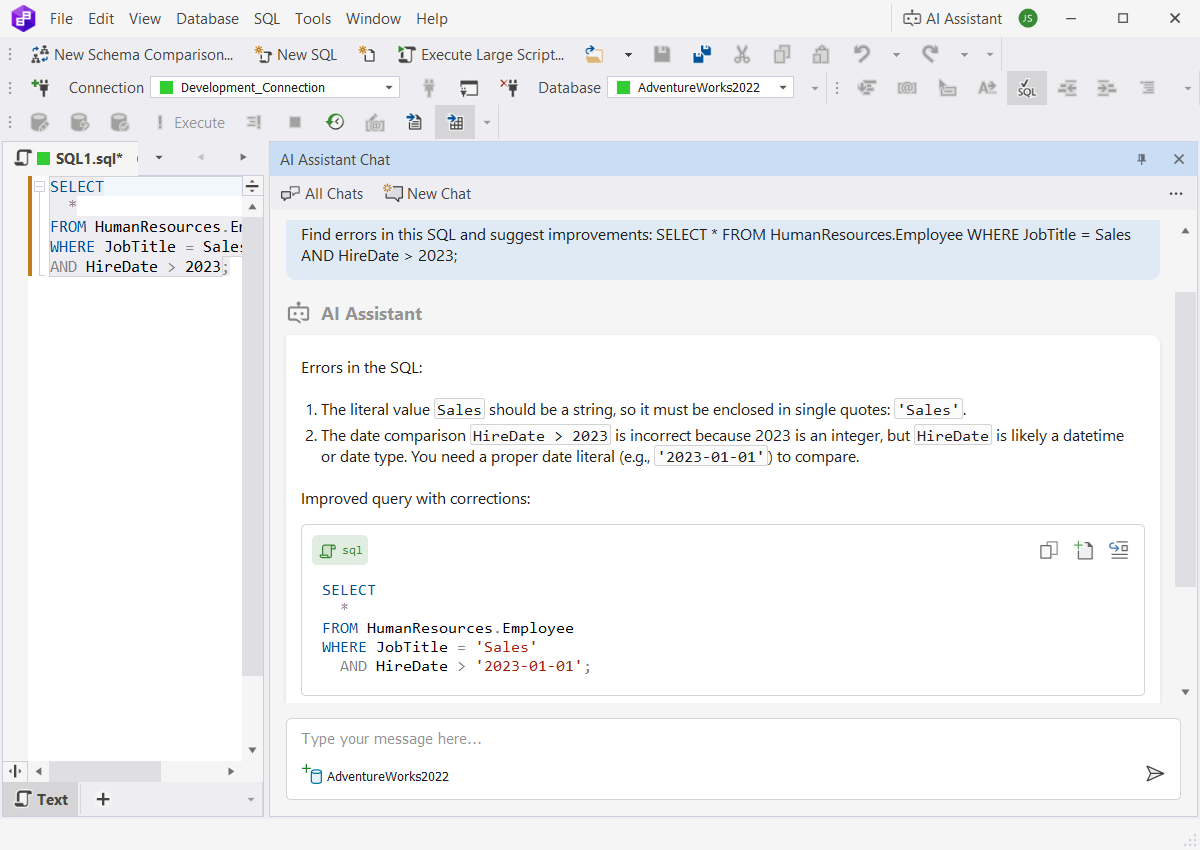Viewport: 1200px width, 850px height.
Task: Open the File menu
Action: (x=61, y=18)
